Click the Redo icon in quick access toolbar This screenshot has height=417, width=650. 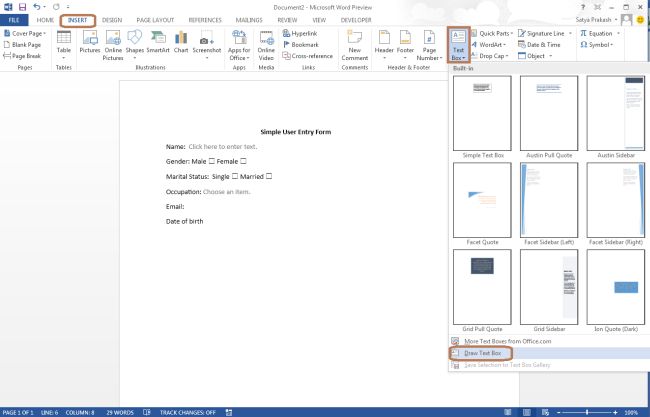(x=56, y=7)
